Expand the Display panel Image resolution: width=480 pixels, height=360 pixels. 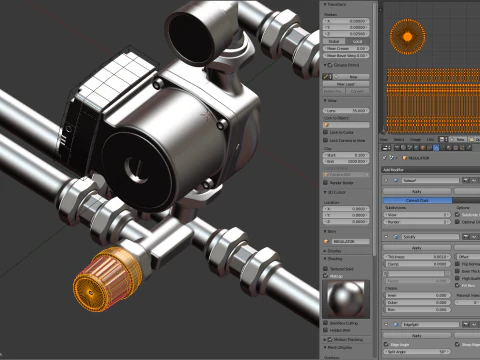click(325, 251)
